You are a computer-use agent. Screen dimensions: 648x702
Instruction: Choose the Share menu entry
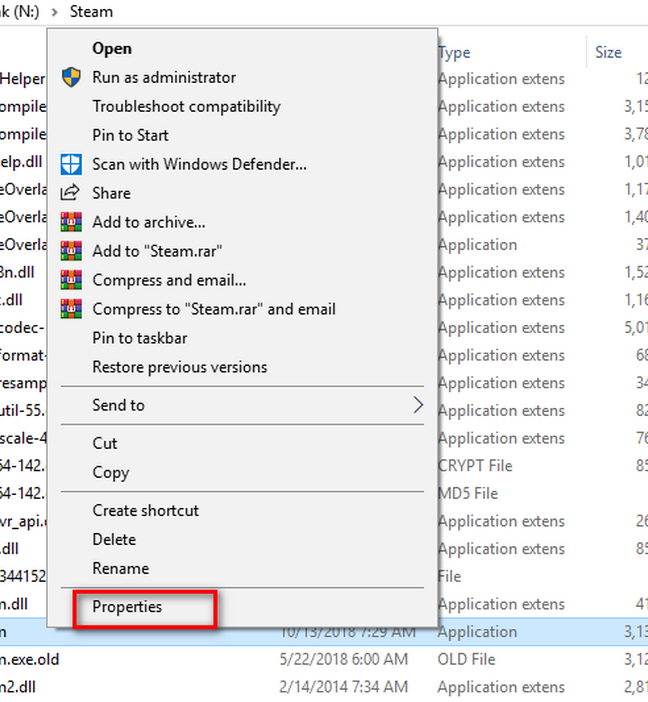[112, 193]
